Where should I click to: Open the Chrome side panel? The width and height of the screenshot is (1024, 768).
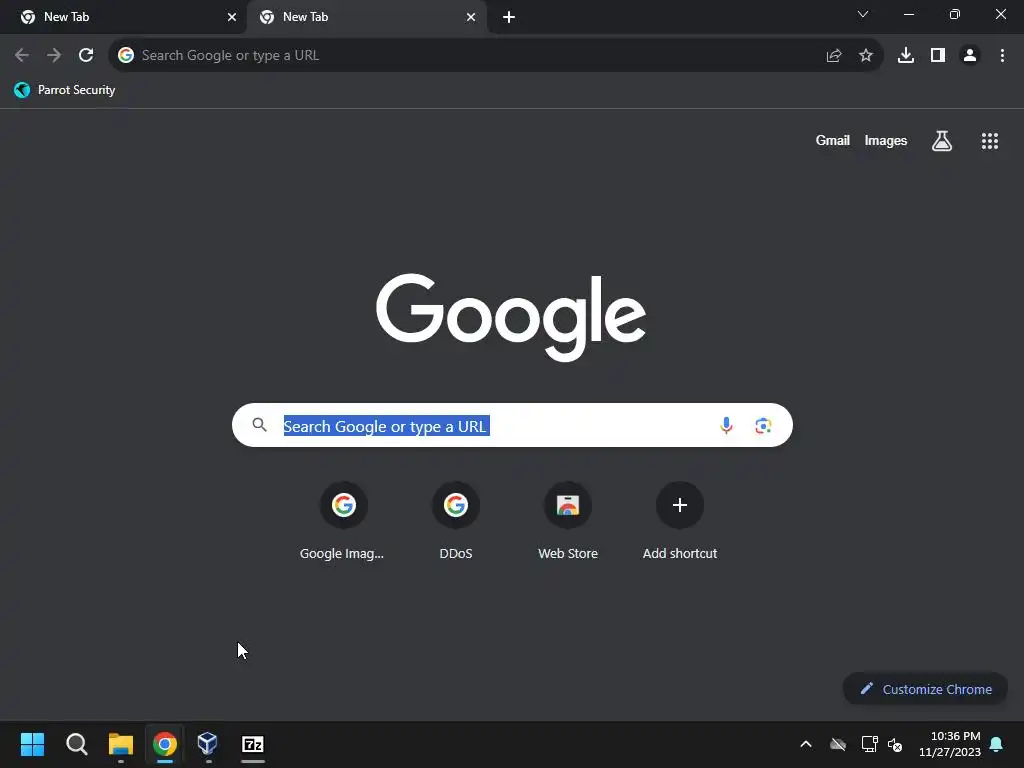coord(938,56)
